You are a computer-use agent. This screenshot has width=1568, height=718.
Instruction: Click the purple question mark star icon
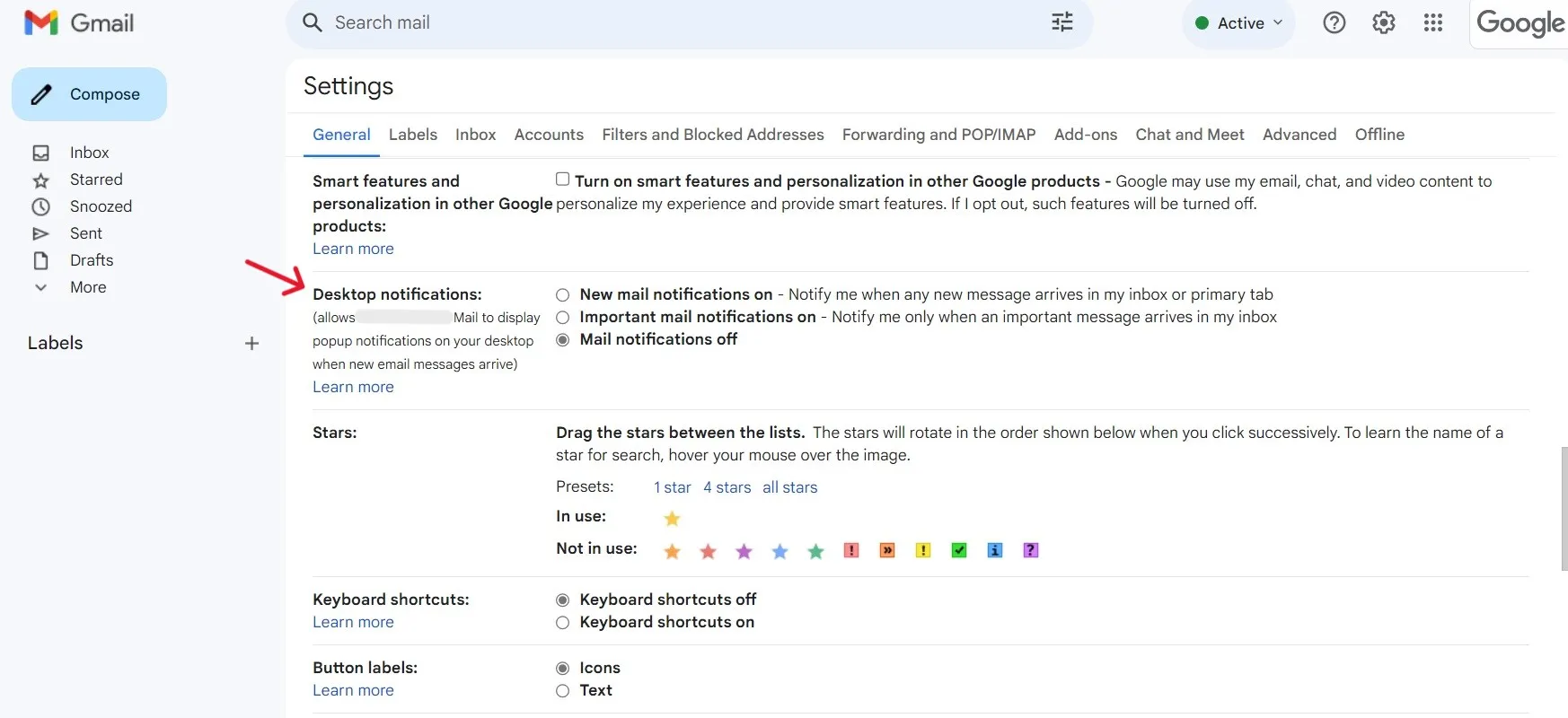pos(1030,550)
